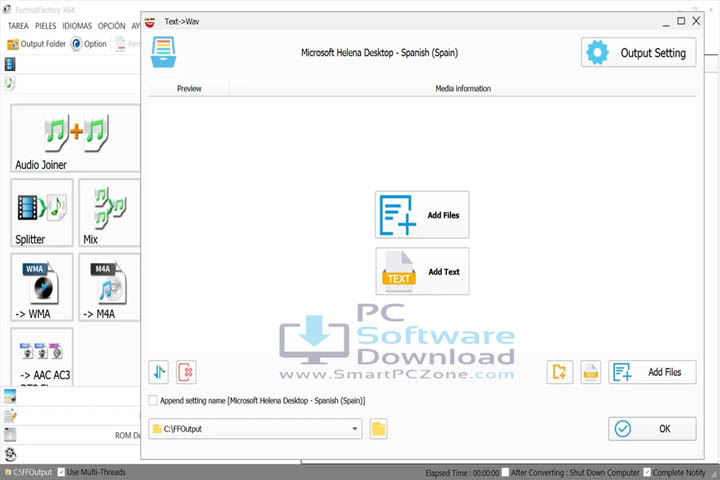
Task: Open the Utilities category in sidebar
Action: [10, 454]
